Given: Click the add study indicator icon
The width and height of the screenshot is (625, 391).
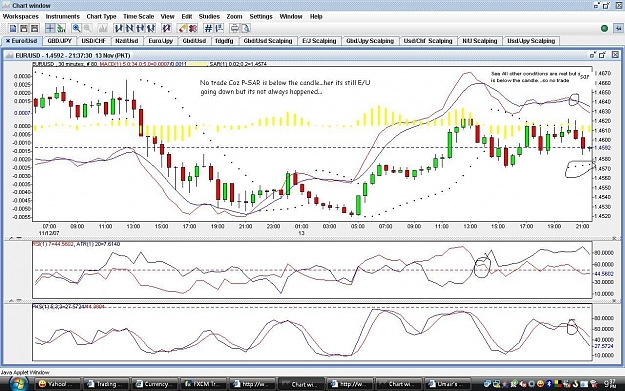Looking at the screenshot, I should coord(61,28).
